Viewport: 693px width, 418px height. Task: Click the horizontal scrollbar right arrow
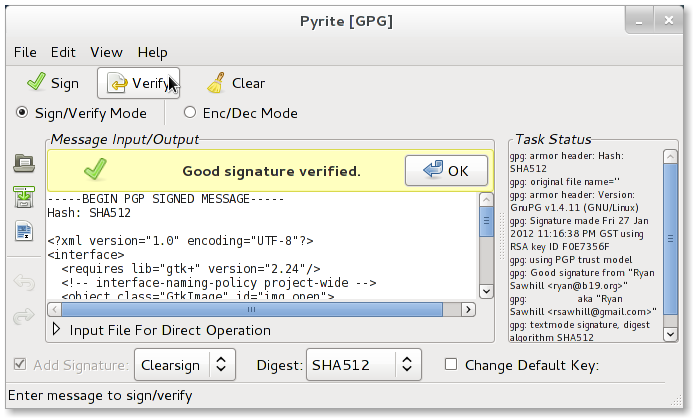tap(468, 309)
